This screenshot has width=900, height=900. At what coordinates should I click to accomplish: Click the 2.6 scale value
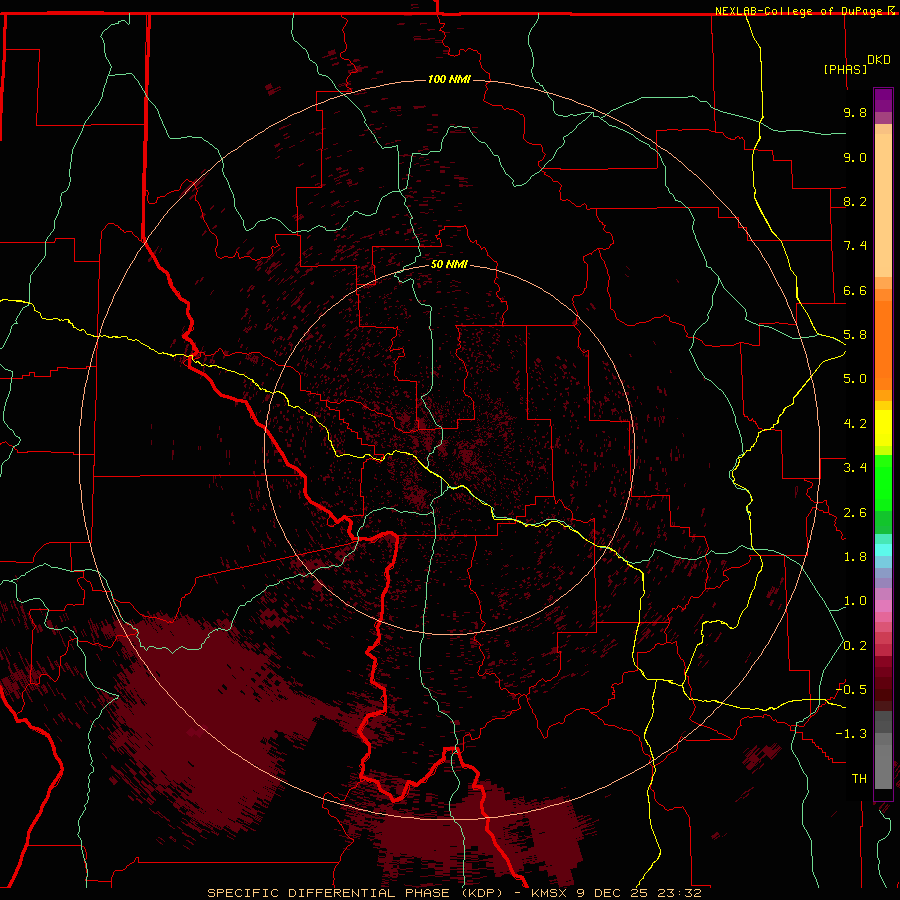pyautogui.click(x=855, y=513)
